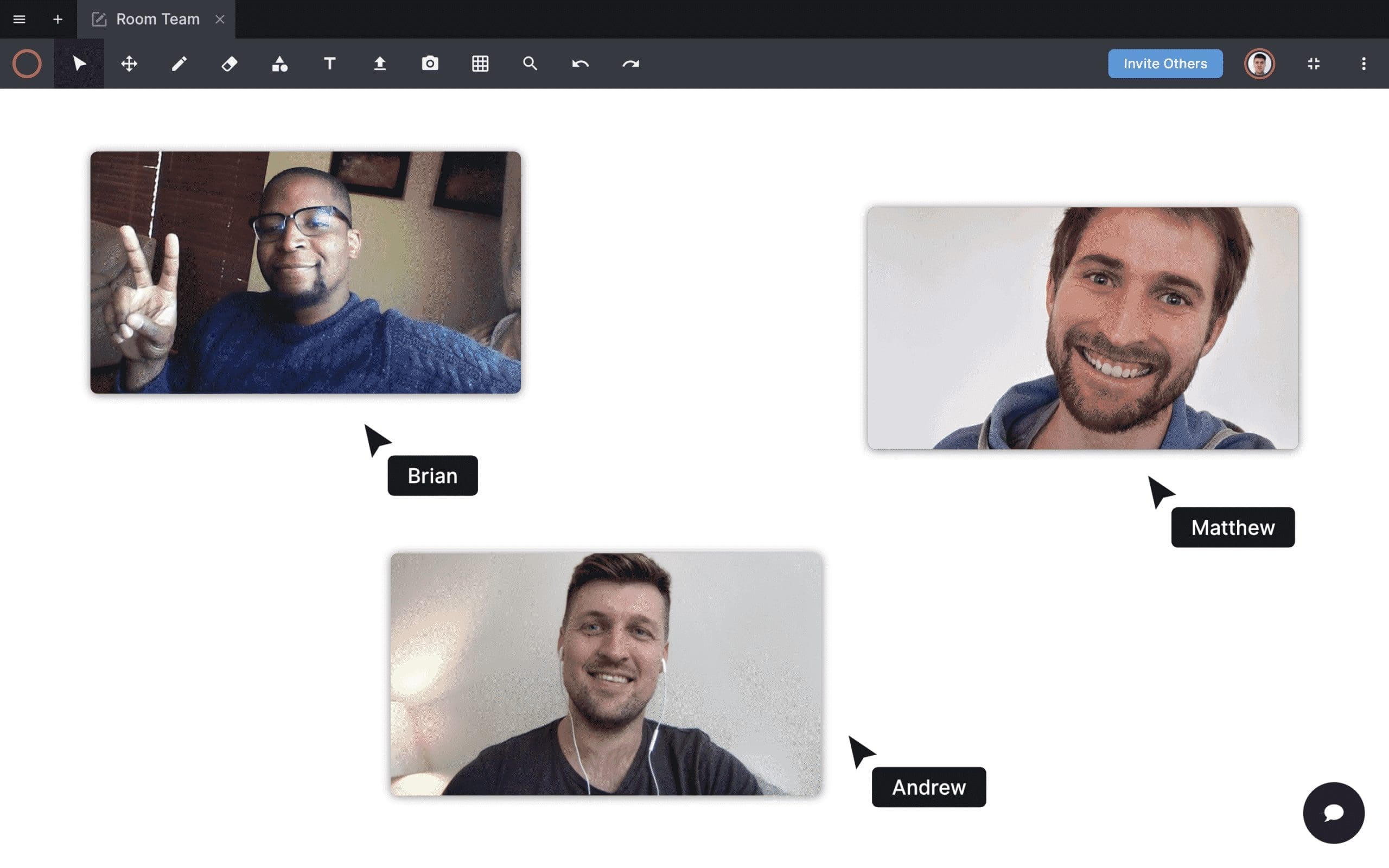Click the camera capture icon
Screen dimensions: 1389x868
[430, 63]
